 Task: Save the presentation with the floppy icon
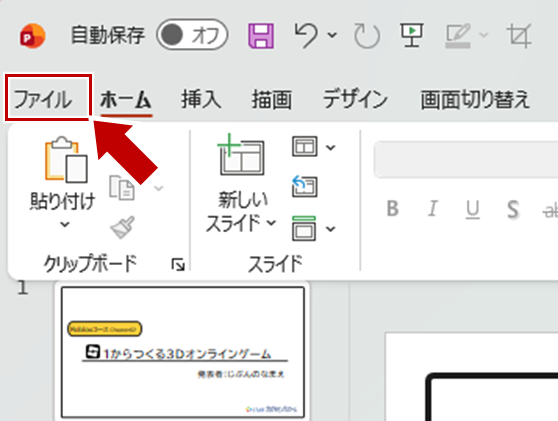pos(261,36)
